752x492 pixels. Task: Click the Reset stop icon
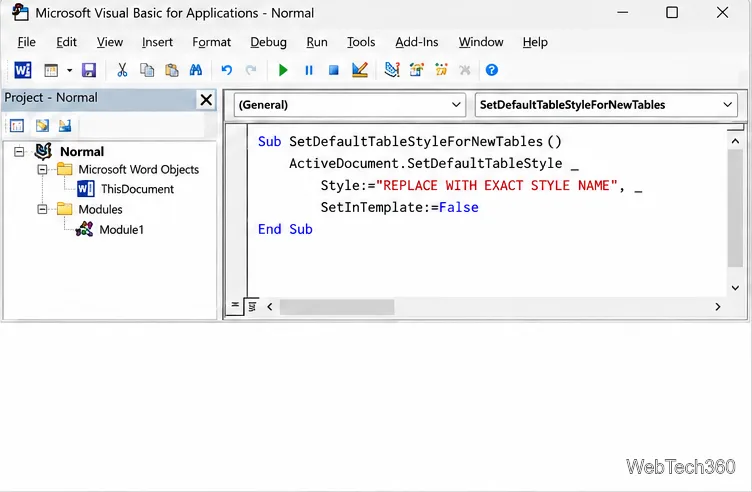(x=333, y=70)
